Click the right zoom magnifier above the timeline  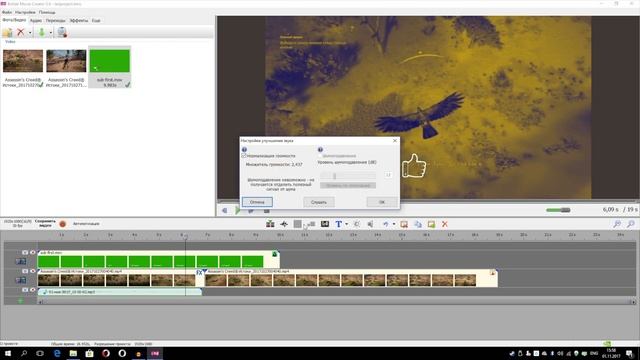pyautogui.click(x=631, y=224)
